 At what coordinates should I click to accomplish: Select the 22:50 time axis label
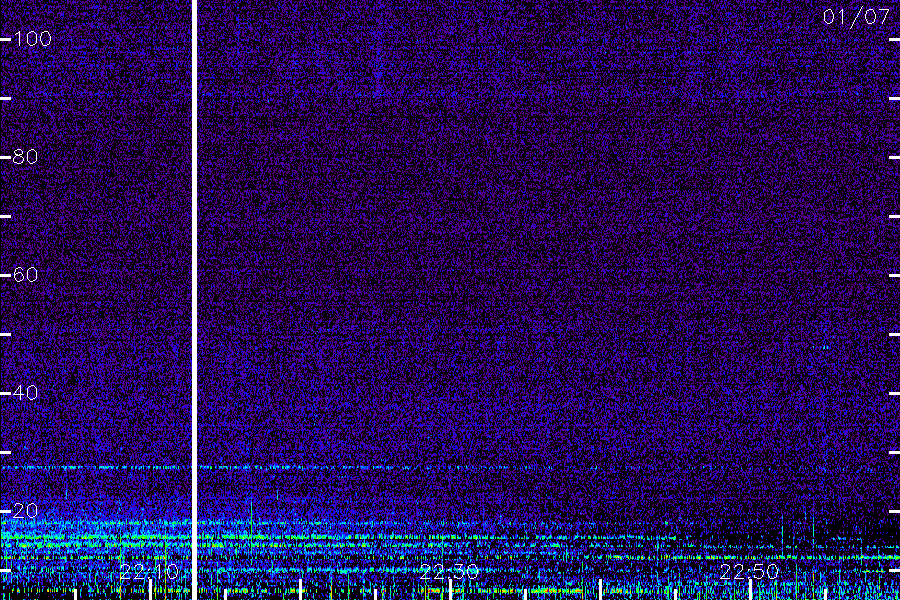tap(750, 572)
